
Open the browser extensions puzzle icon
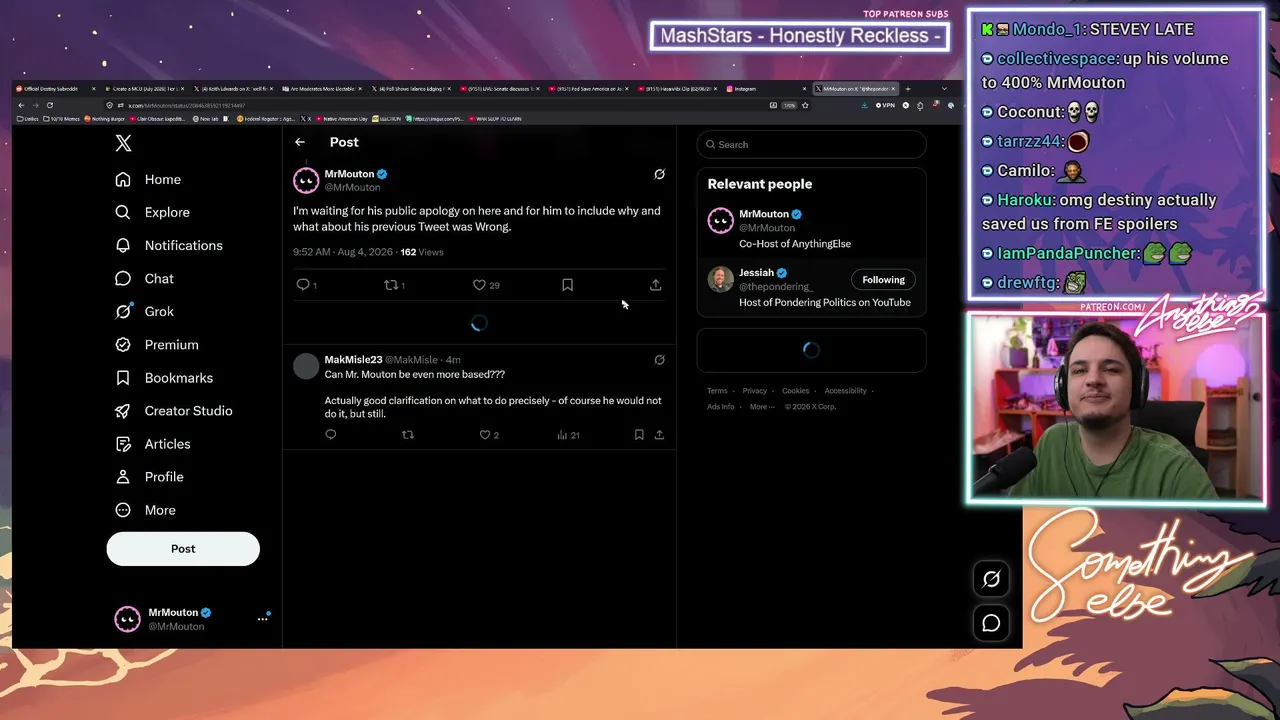pyautogui.click(x=920, y=105)
